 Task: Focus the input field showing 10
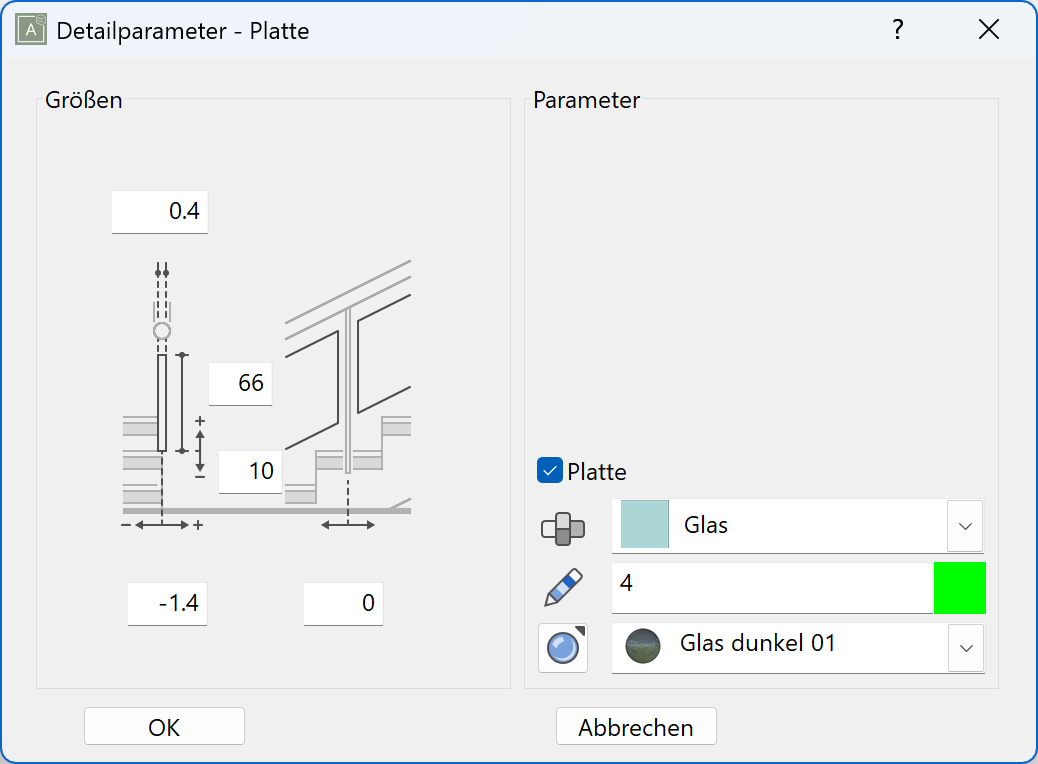[250, 471]
